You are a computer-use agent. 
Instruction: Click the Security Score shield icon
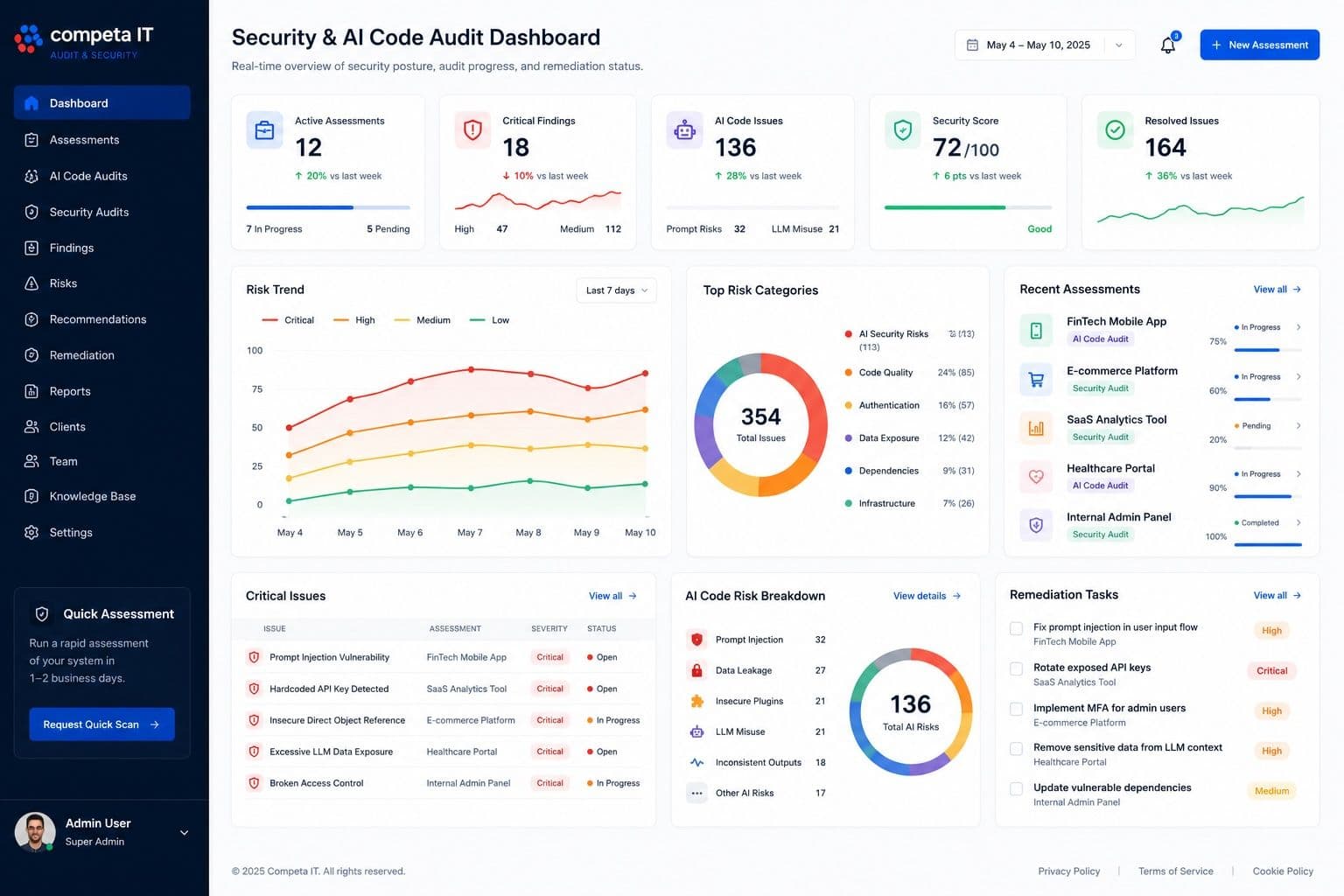(x=903, y=130)
